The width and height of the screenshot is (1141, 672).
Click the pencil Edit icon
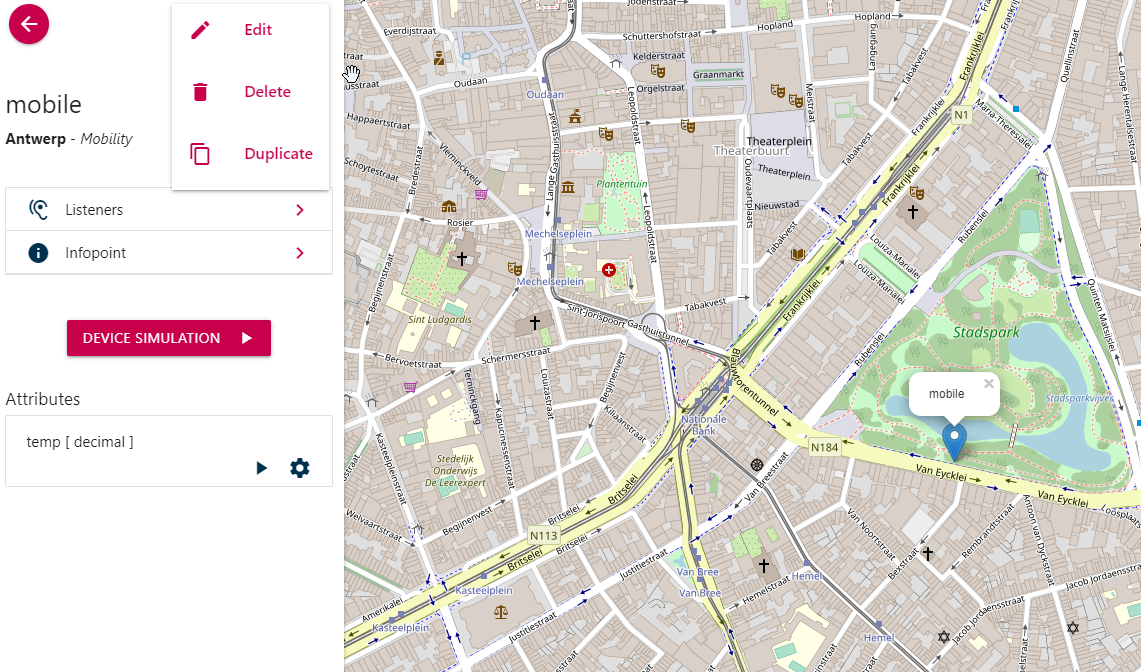pos(201,30)
